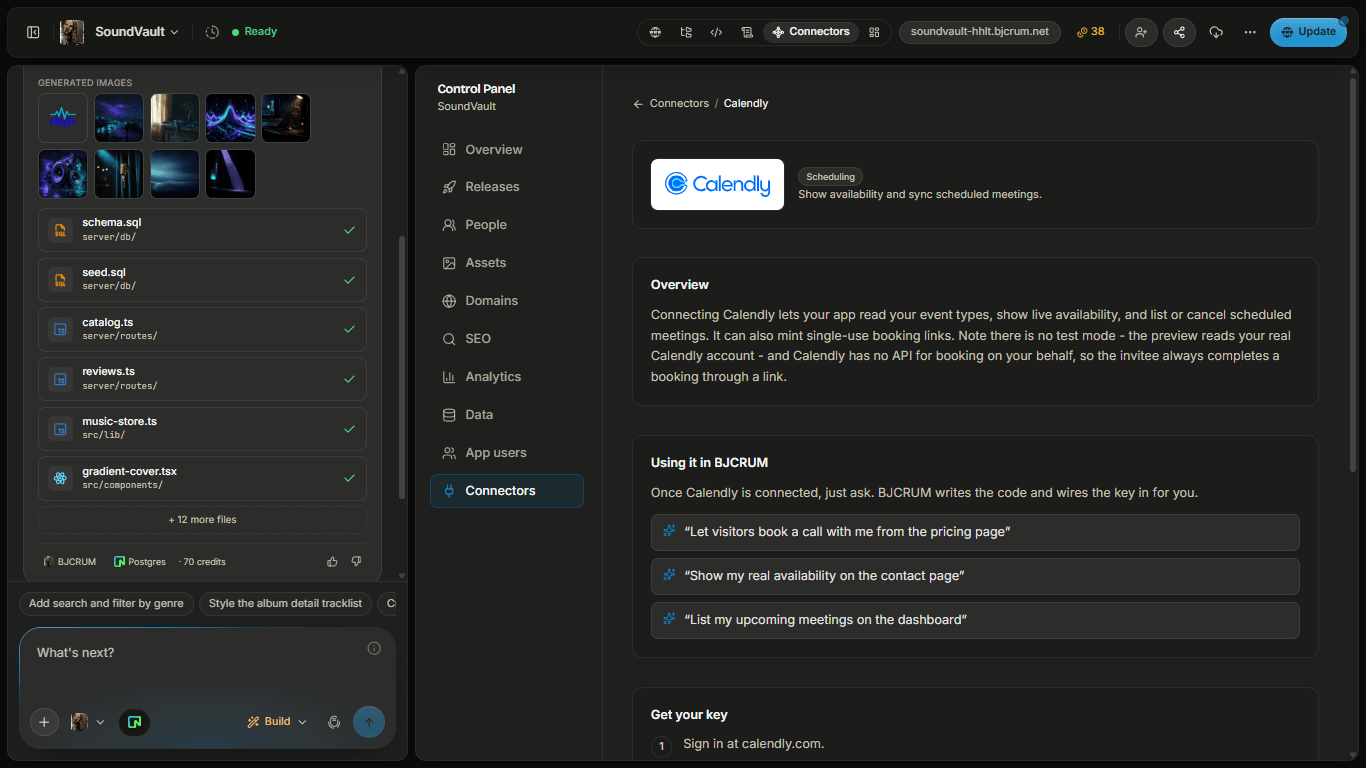Open the gradient-cover.tsx file row
The width and height of the screenshot is (1366, 768).
pos(202,479)
